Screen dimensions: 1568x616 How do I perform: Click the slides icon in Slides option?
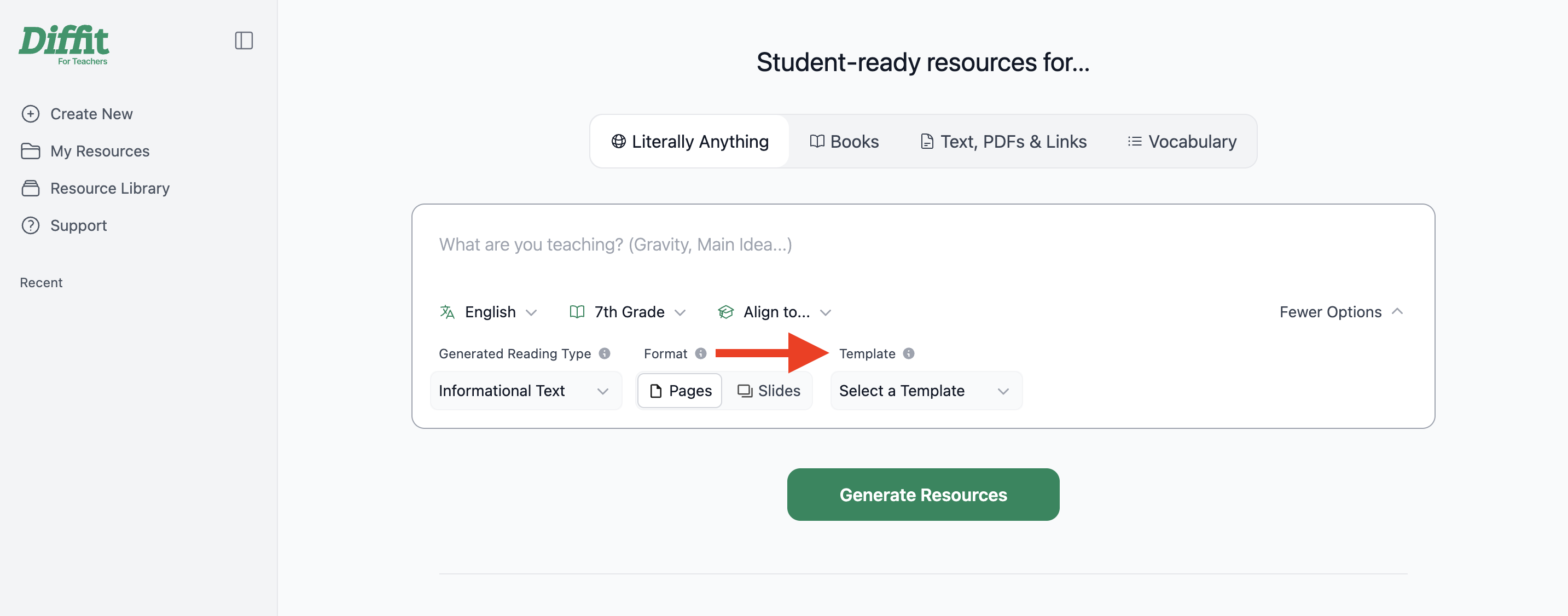pyautogui.click(x=745, y=391)
